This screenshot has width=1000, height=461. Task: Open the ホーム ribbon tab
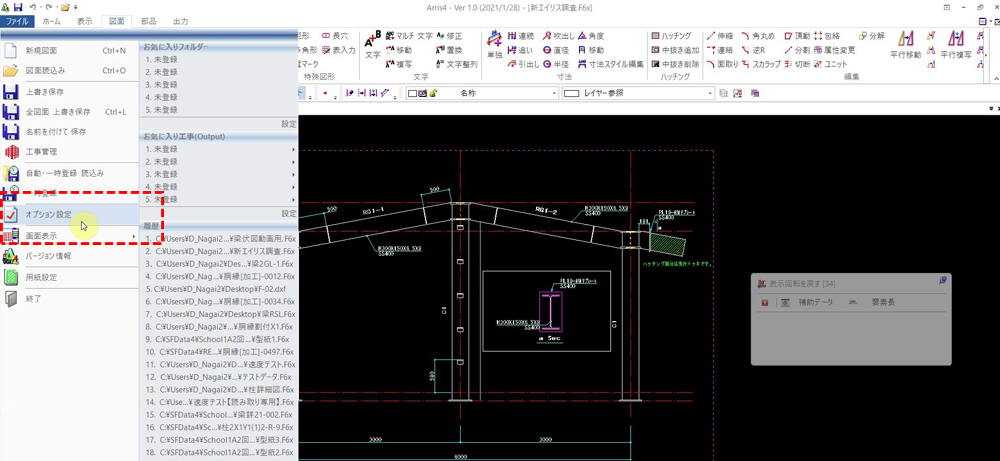pyautogui.click(x=51, y=20)
